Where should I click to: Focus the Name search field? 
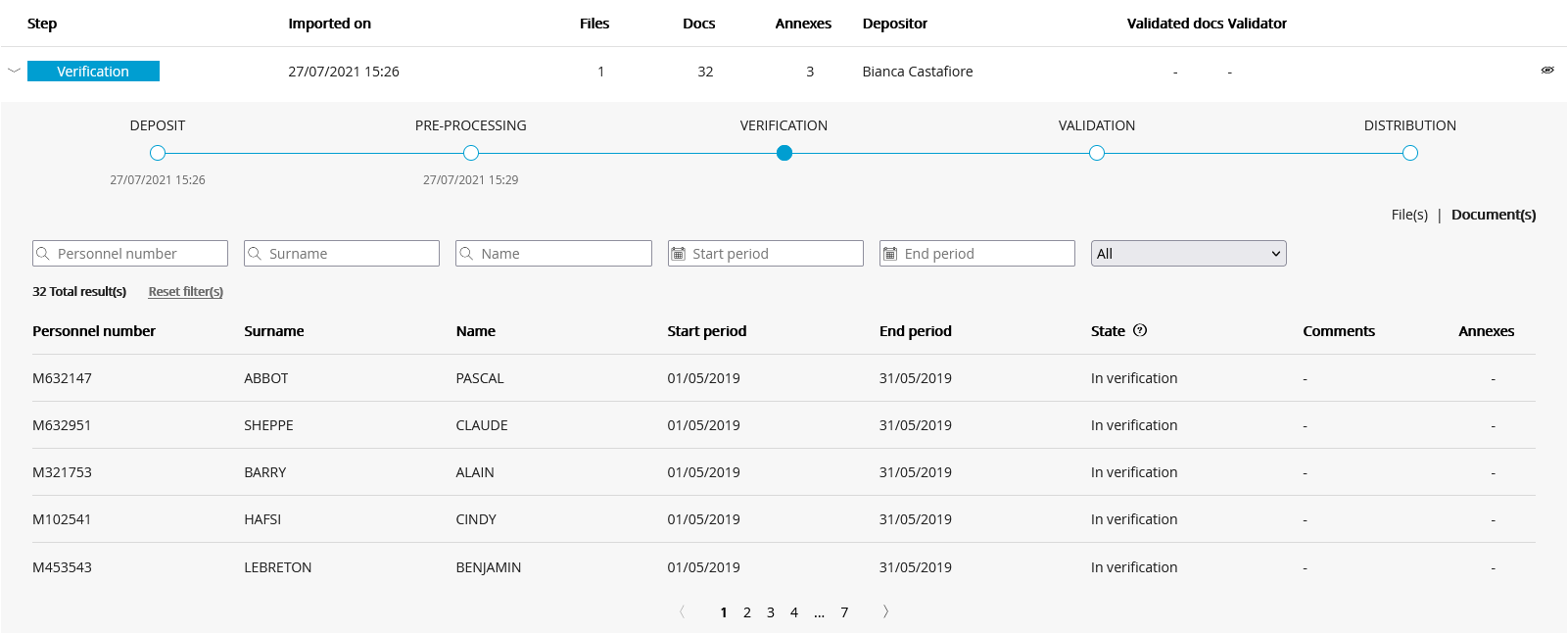point(553,253)
